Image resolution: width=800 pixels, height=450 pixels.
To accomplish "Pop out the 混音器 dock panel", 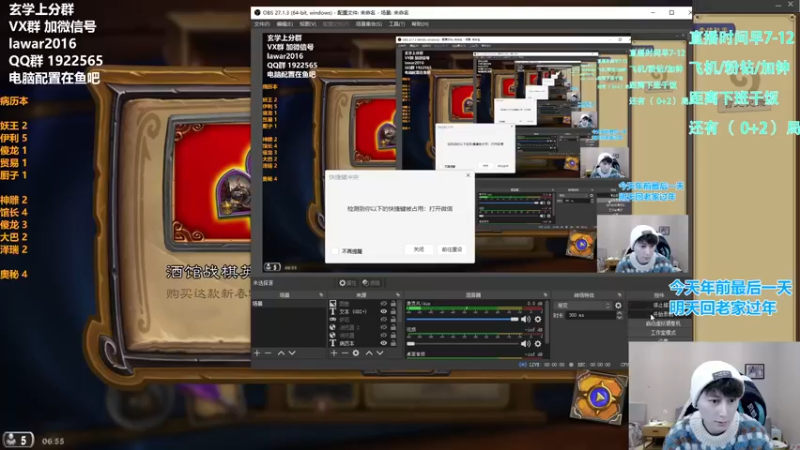I will [545, 295].
